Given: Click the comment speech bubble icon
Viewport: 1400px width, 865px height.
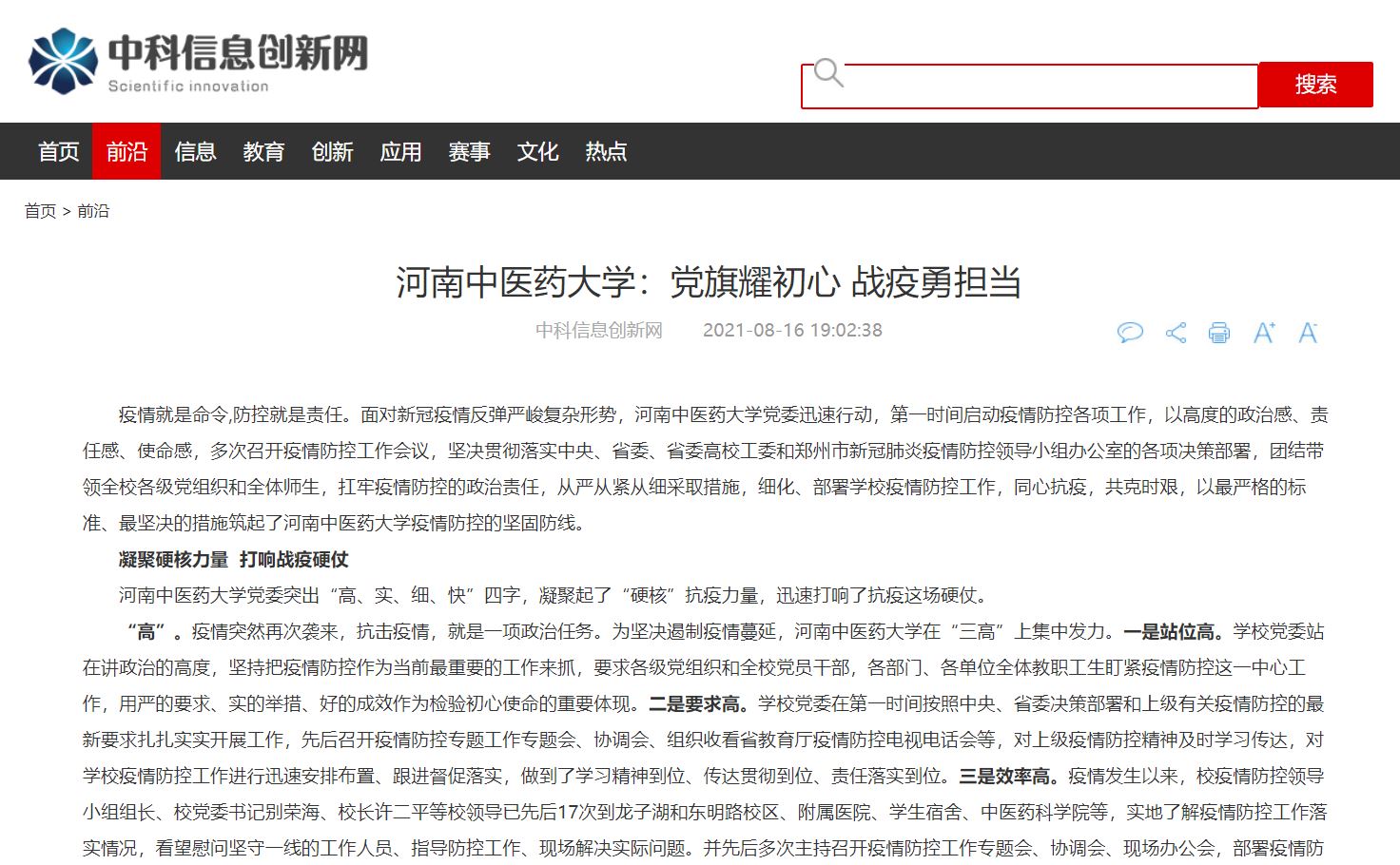Looking at the screenshot, I should click(x=1129, y=333).
